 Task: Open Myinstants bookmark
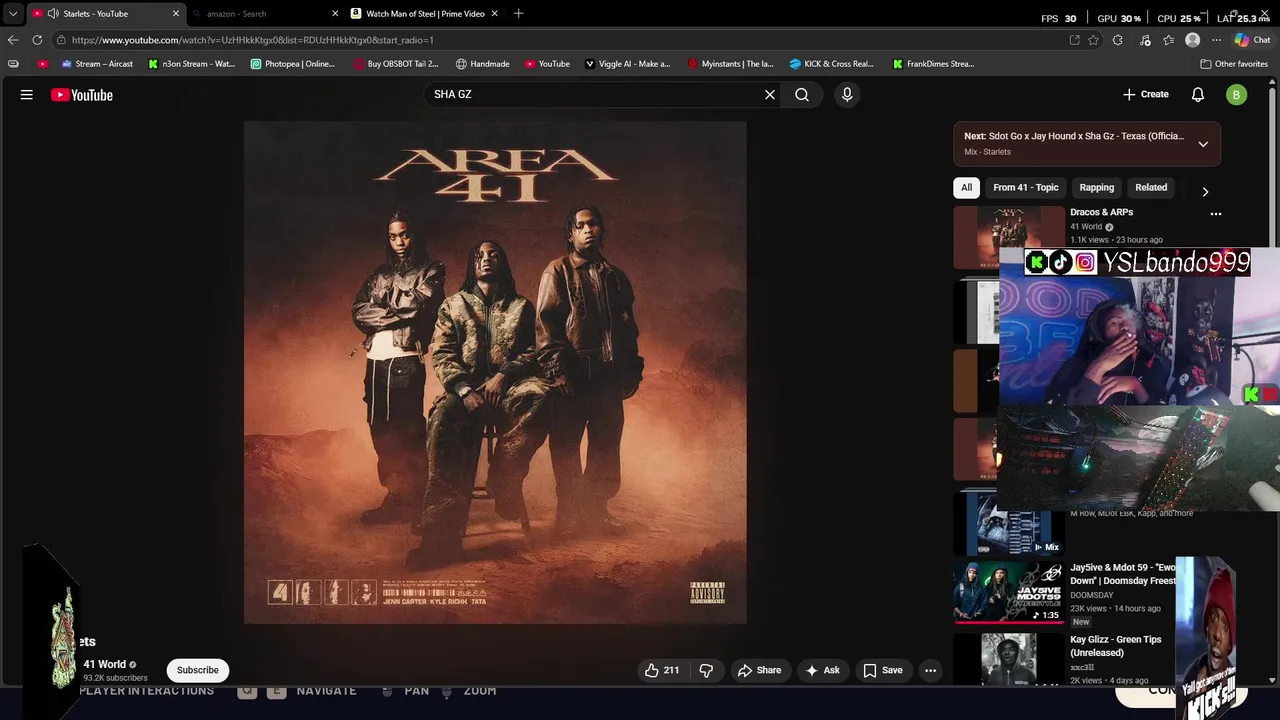(730, 64)
